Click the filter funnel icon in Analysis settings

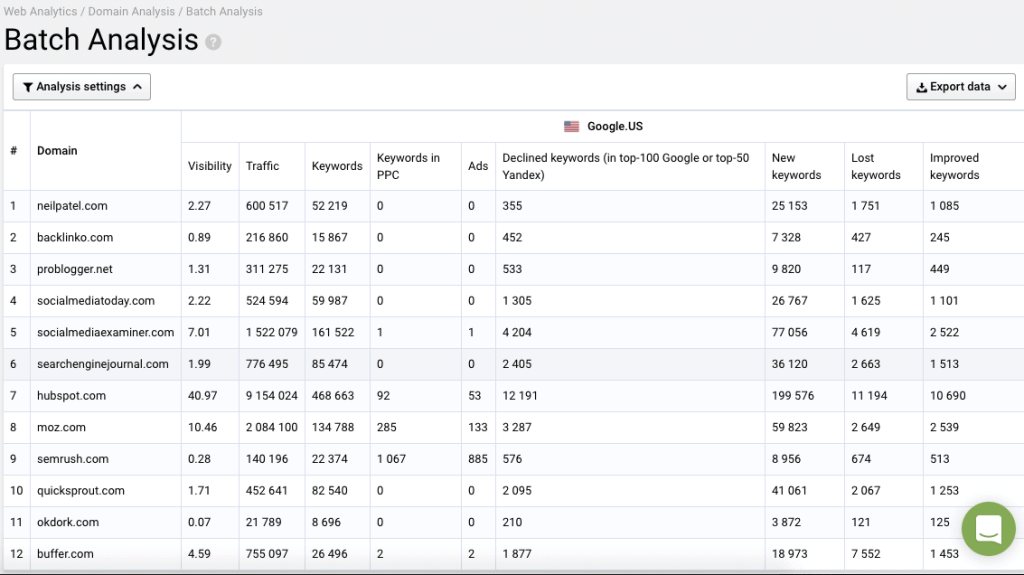pyautogui.click(x=27, y=87)
